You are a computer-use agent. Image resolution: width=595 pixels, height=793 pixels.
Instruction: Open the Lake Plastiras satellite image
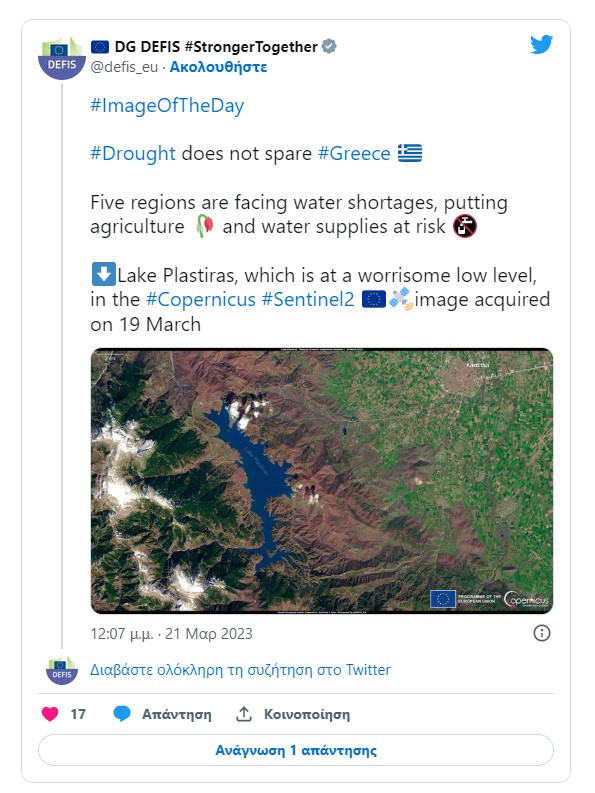pyautogui.click(x=322, y=480)
